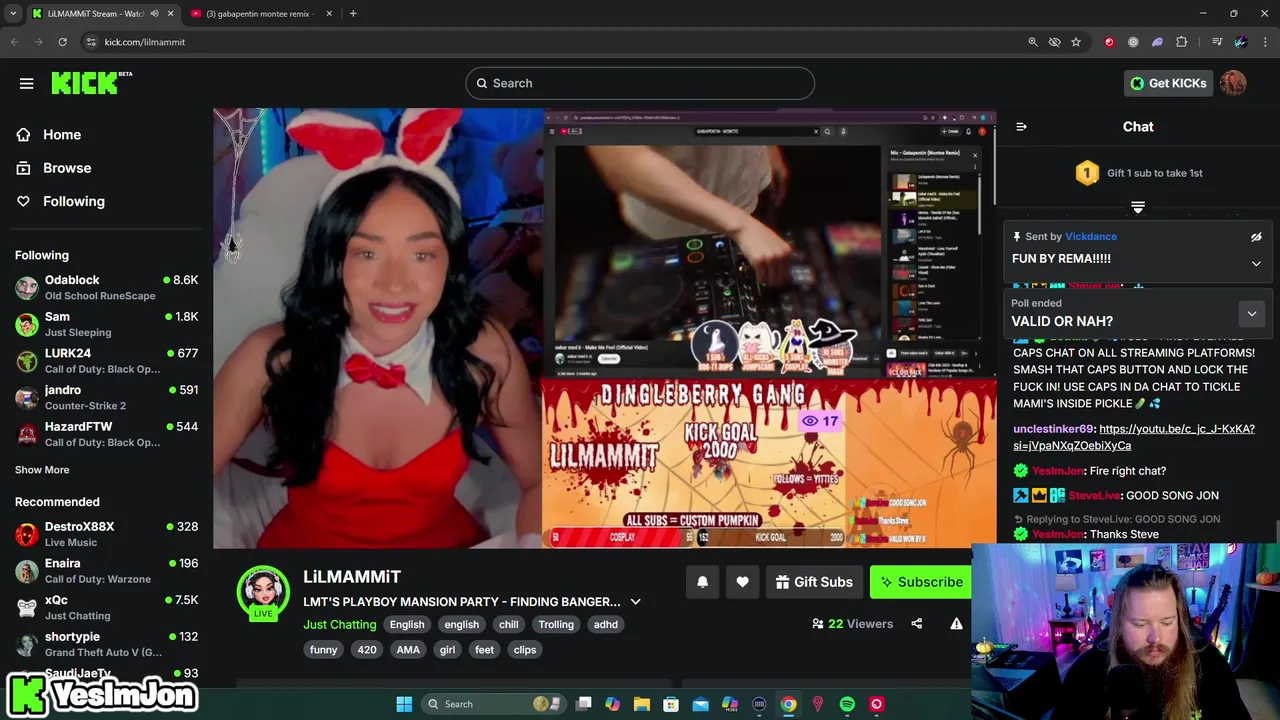1280x720 pixels.
Task: Open xQc recommended channel
Action: [106, 607]
